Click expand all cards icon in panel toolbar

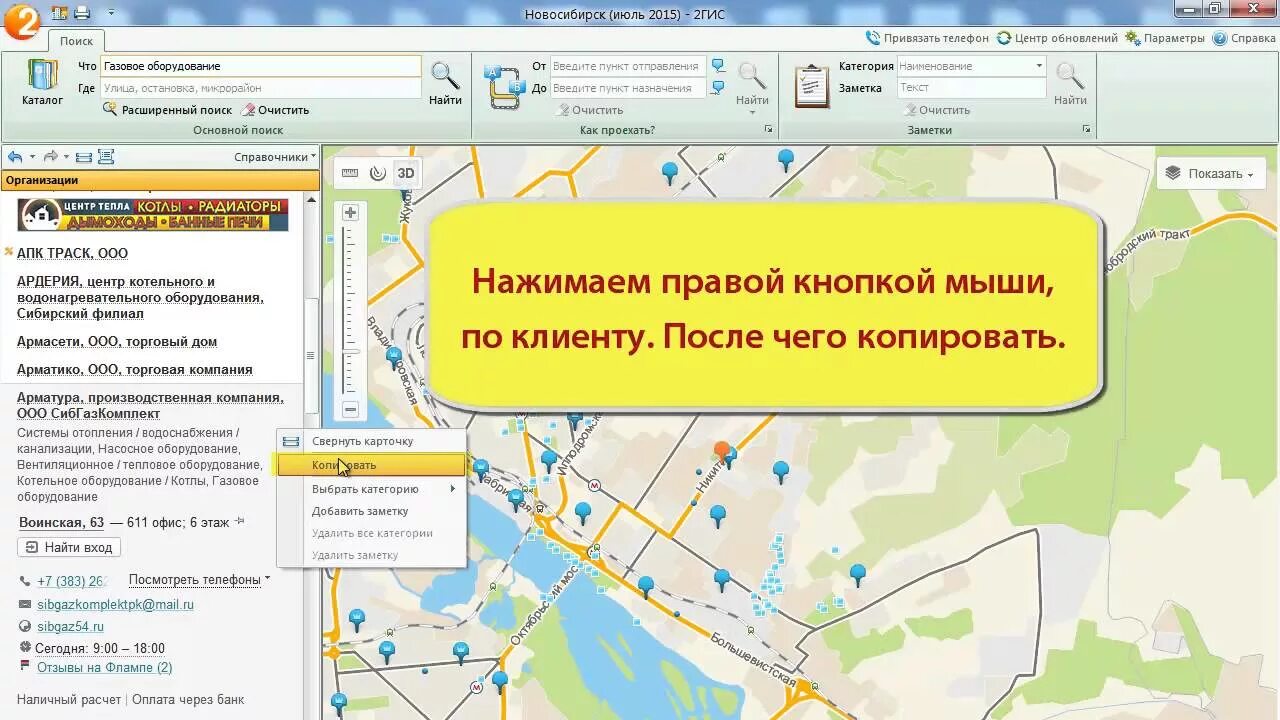click(106, 157)
